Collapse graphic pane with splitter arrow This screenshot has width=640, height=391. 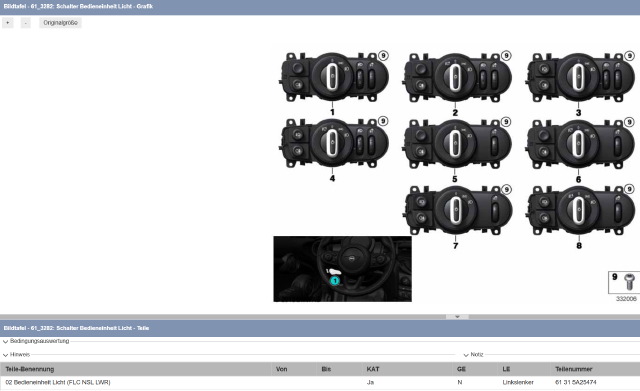(x=457, y=316)
